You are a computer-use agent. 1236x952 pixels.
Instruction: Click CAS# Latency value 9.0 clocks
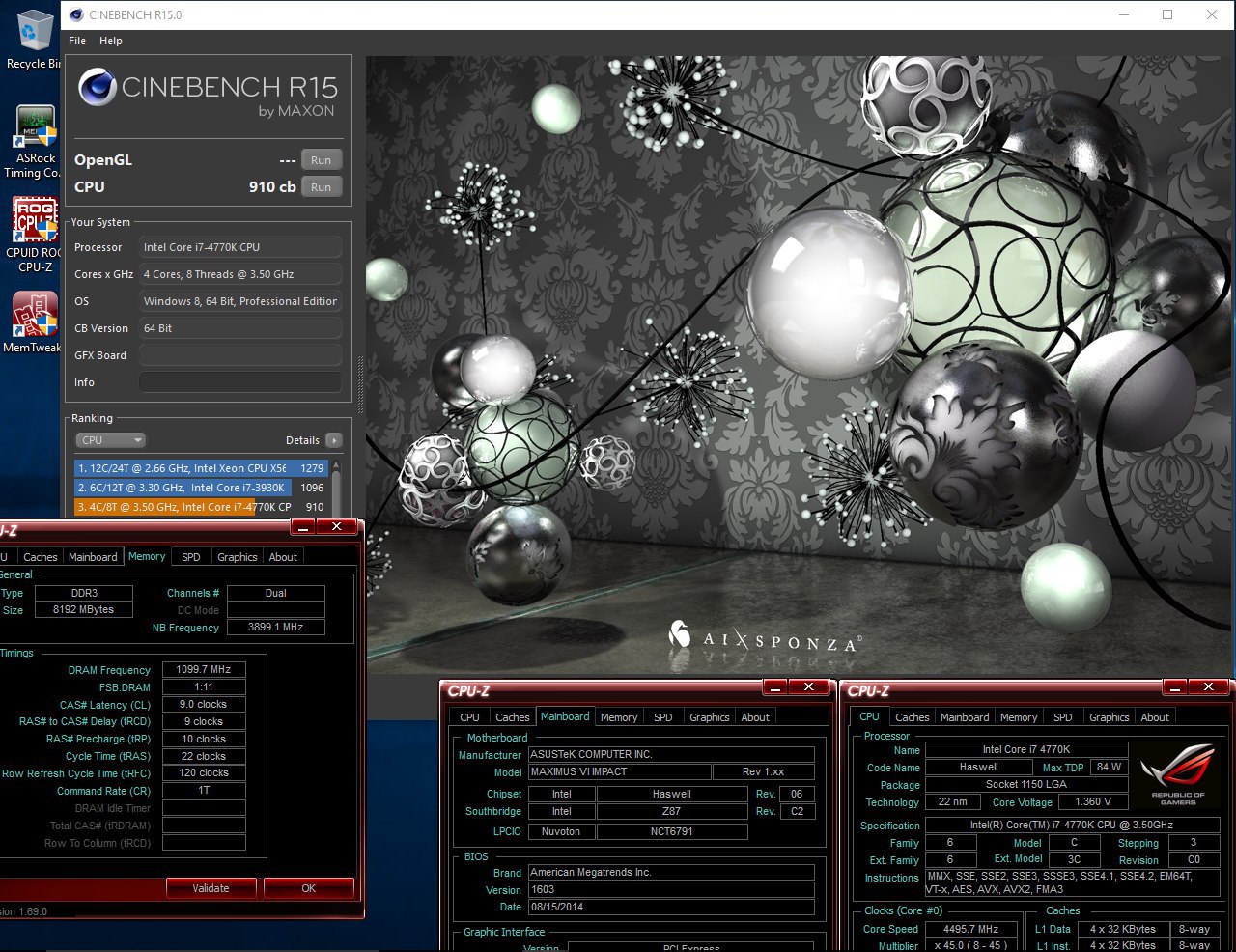click(204, 705)
